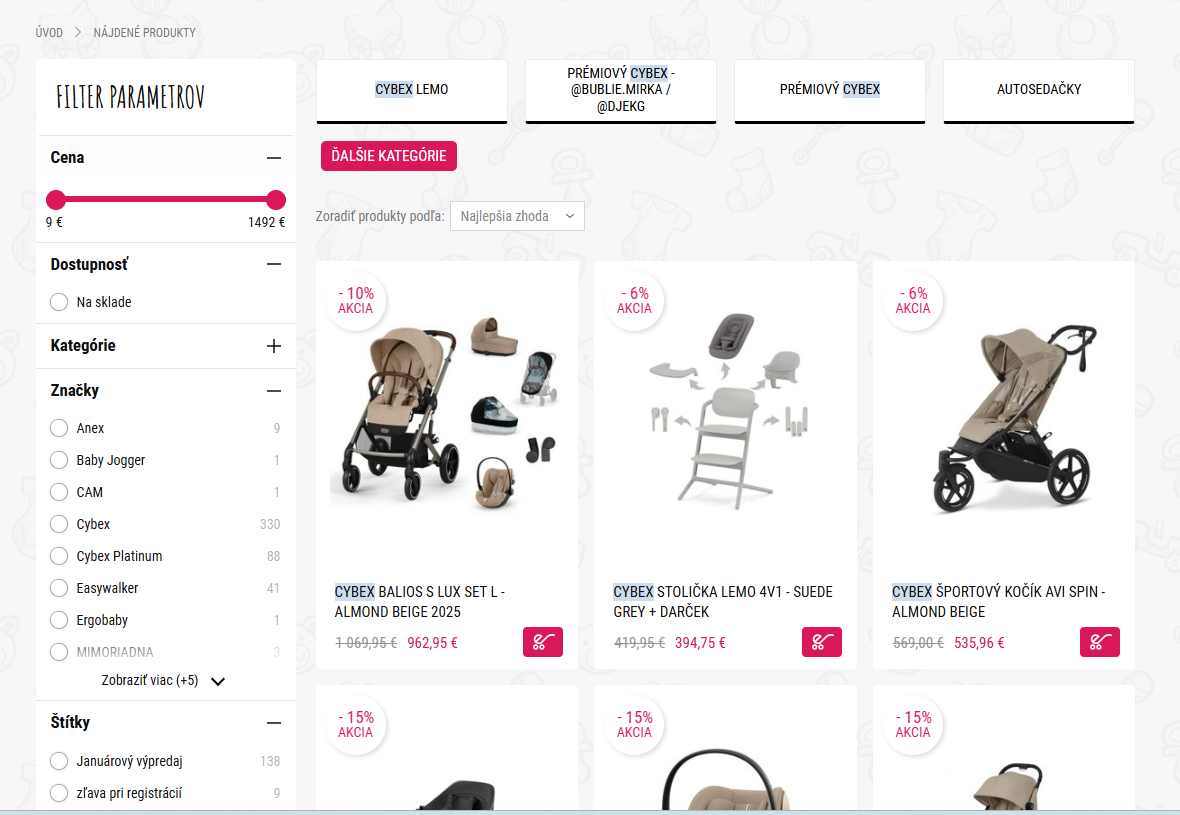
Task: Click the Ďalšie kategórie button
Action: point(388,156)
